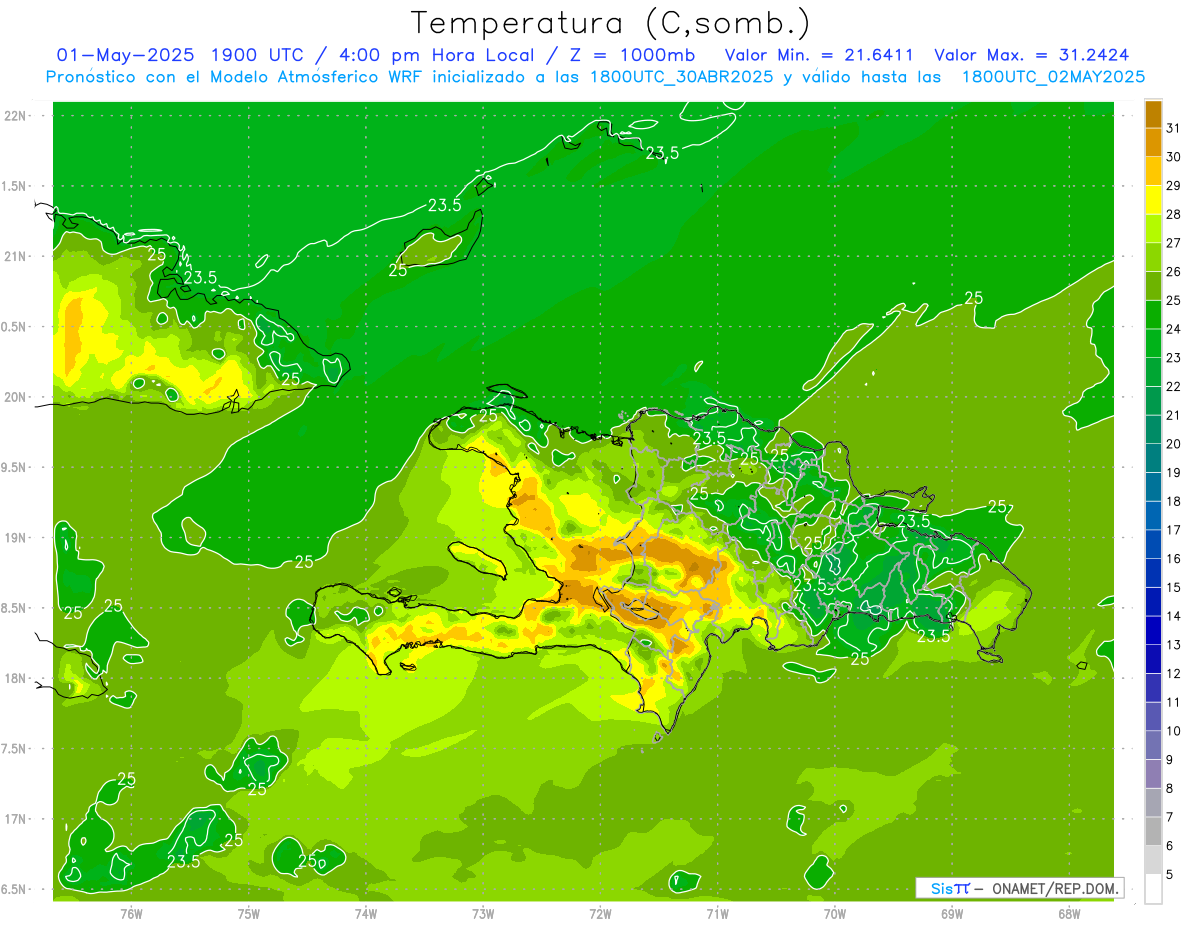
Task: Click the dark orange legend swatch above 31
Action: tap(1153, 114)
